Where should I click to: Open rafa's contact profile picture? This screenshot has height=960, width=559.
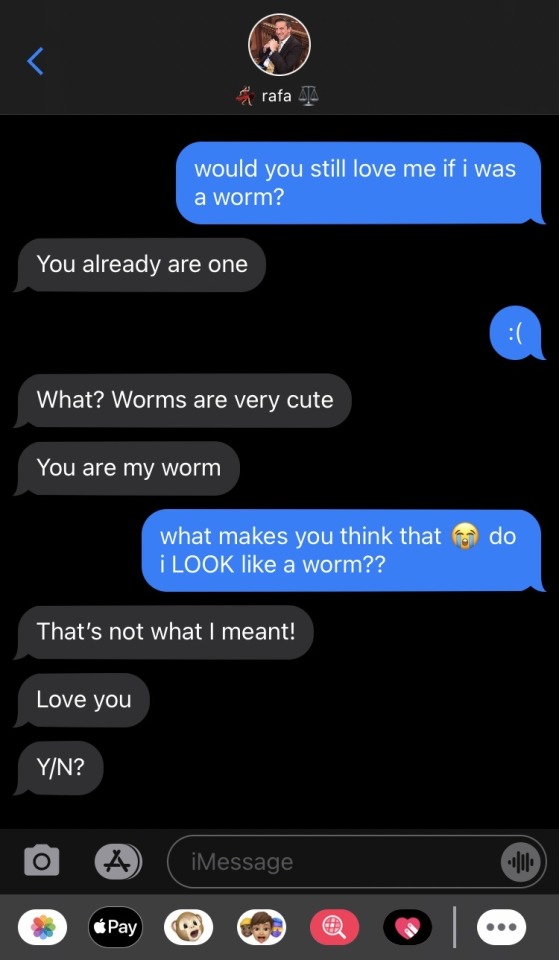pyautogui.click(x=279, y=45)
